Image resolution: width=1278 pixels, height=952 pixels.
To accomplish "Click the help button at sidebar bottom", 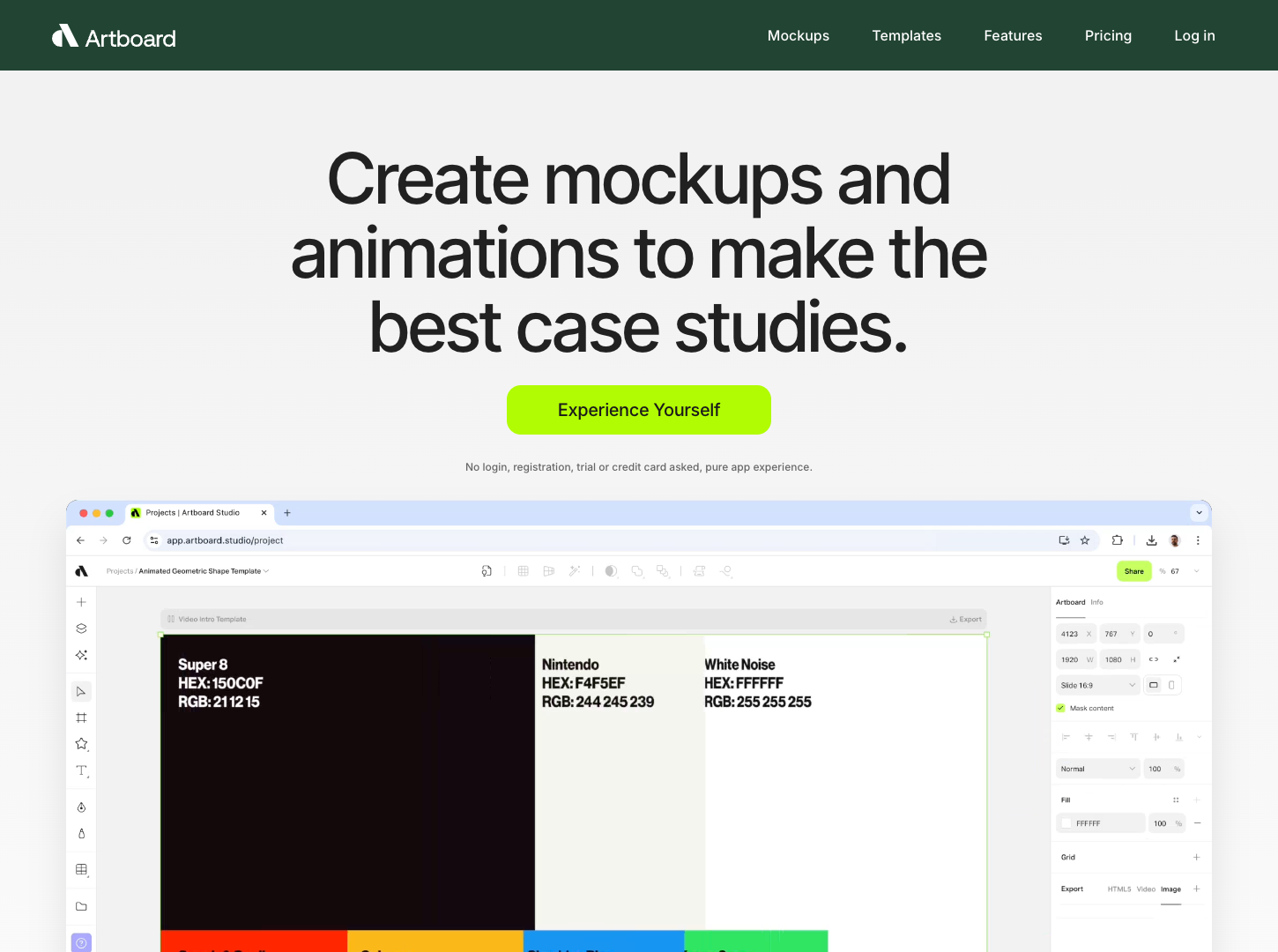I will (x=81, y=942).
